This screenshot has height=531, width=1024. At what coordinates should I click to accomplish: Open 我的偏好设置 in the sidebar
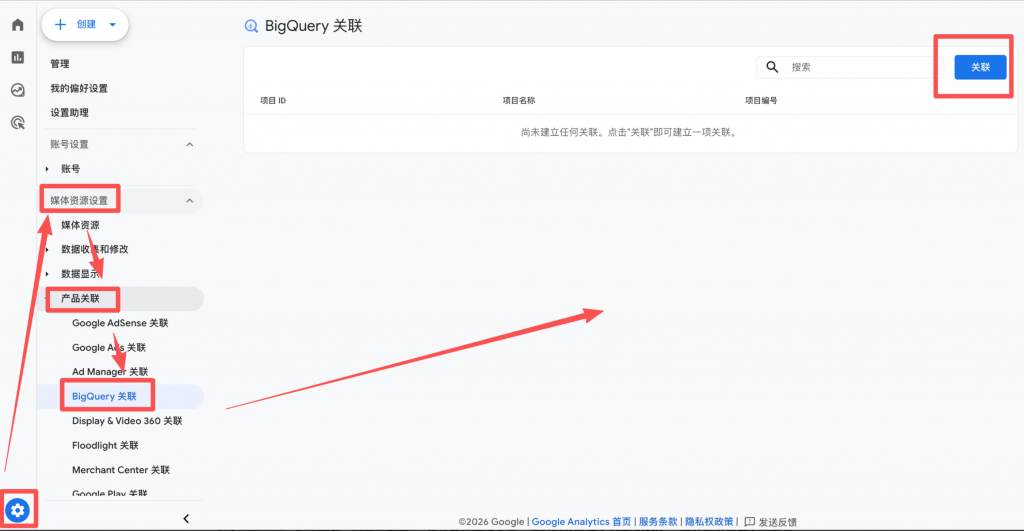79,89
